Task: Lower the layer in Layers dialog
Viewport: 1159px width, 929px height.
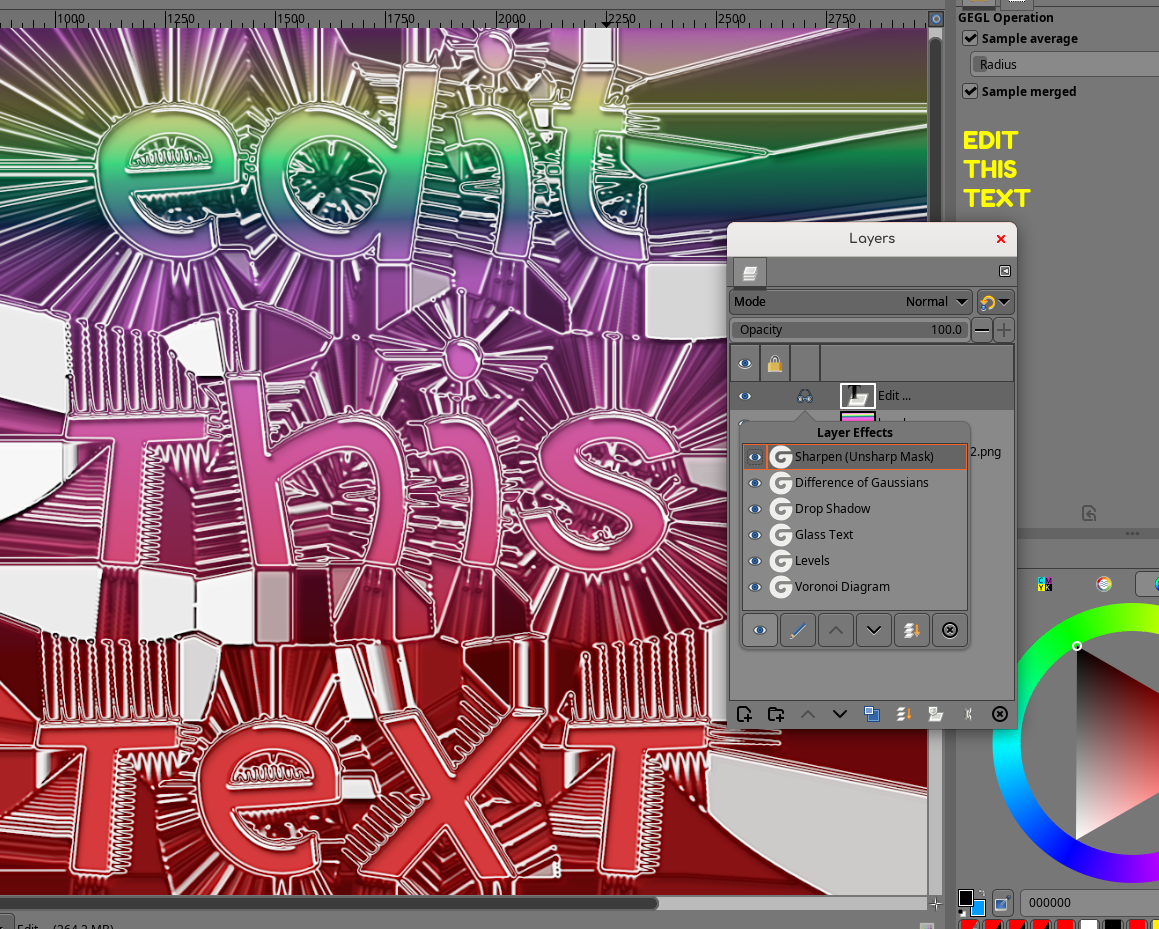Action: 840,714
